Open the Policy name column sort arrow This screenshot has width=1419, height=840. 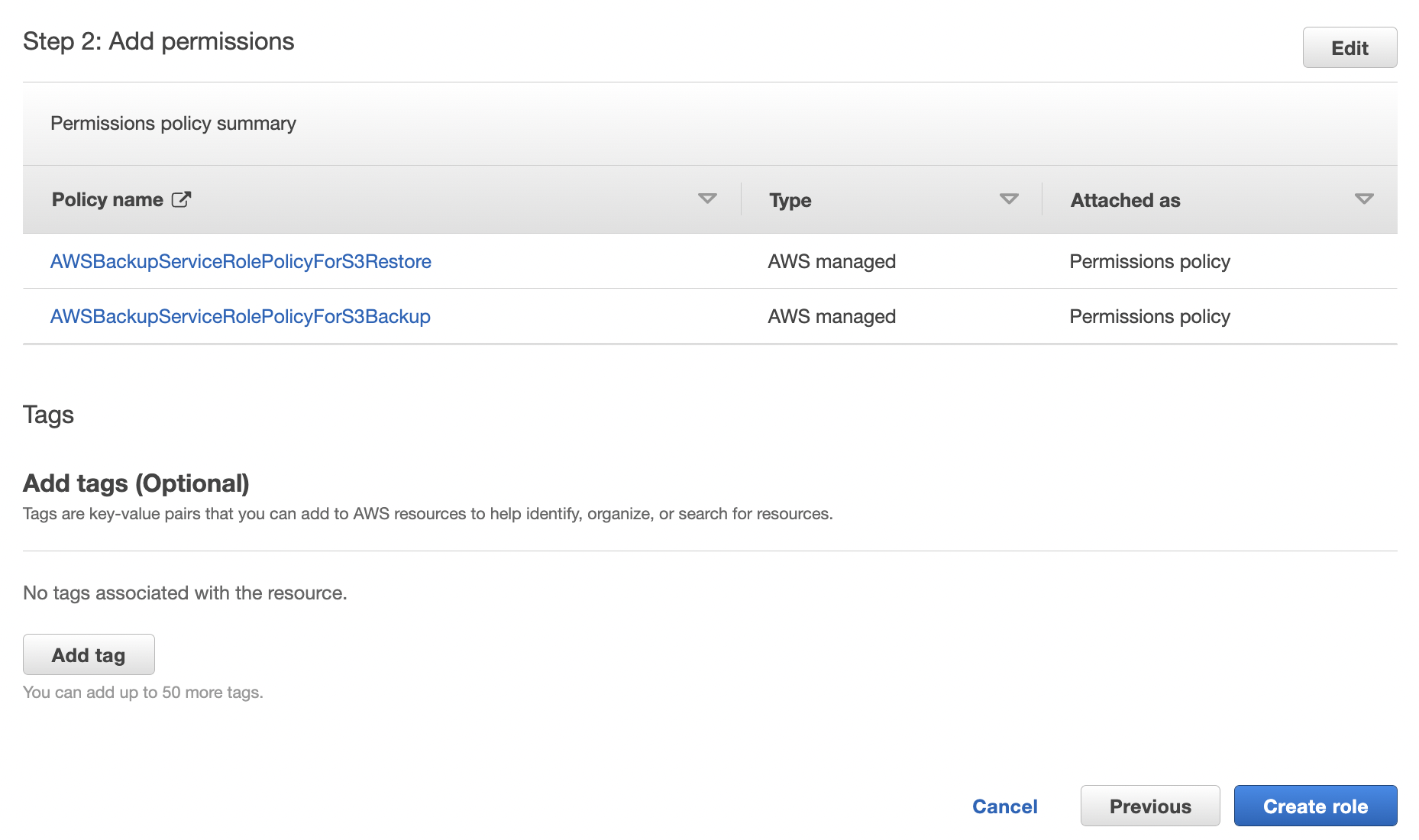tap(707, 199)
